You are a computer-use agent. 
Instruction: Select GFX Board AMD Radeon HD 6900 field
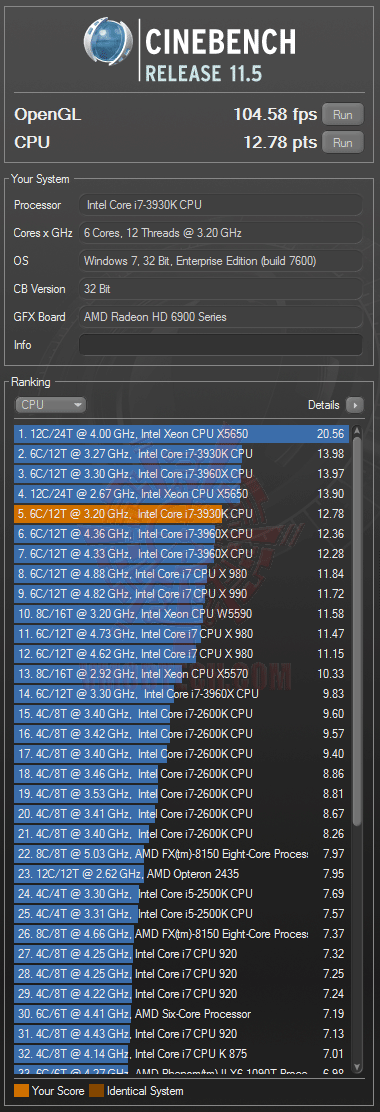(220, 317)
